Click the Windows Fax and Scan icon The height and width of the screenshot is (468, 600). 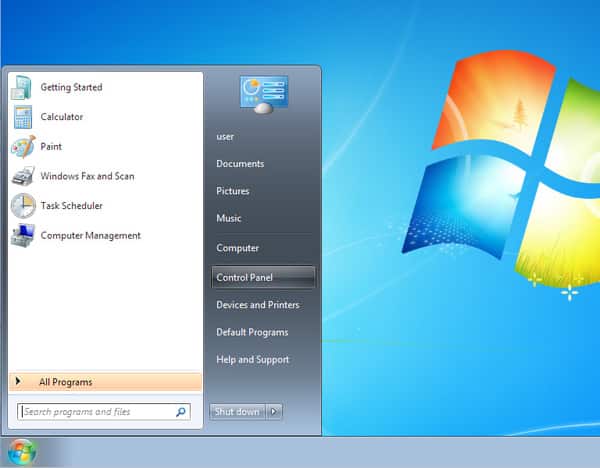23,176
